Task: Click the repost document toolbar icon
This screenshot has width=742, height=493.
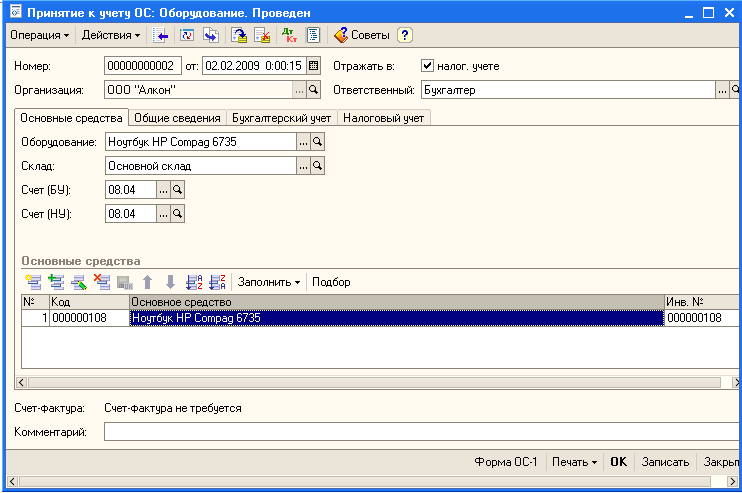Action: coord(187,35)
